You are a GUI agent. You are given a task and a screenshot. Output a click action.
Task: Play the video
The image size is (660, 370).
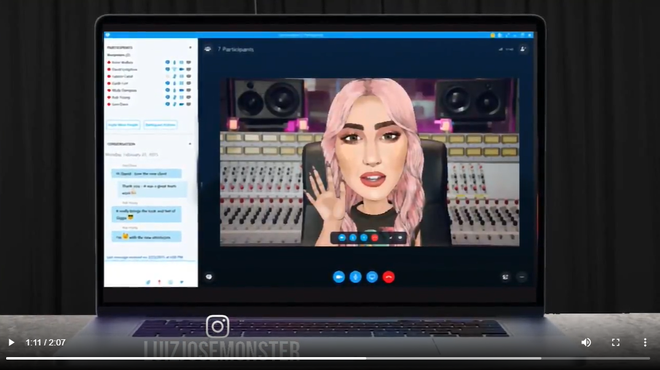coord(11,343)
